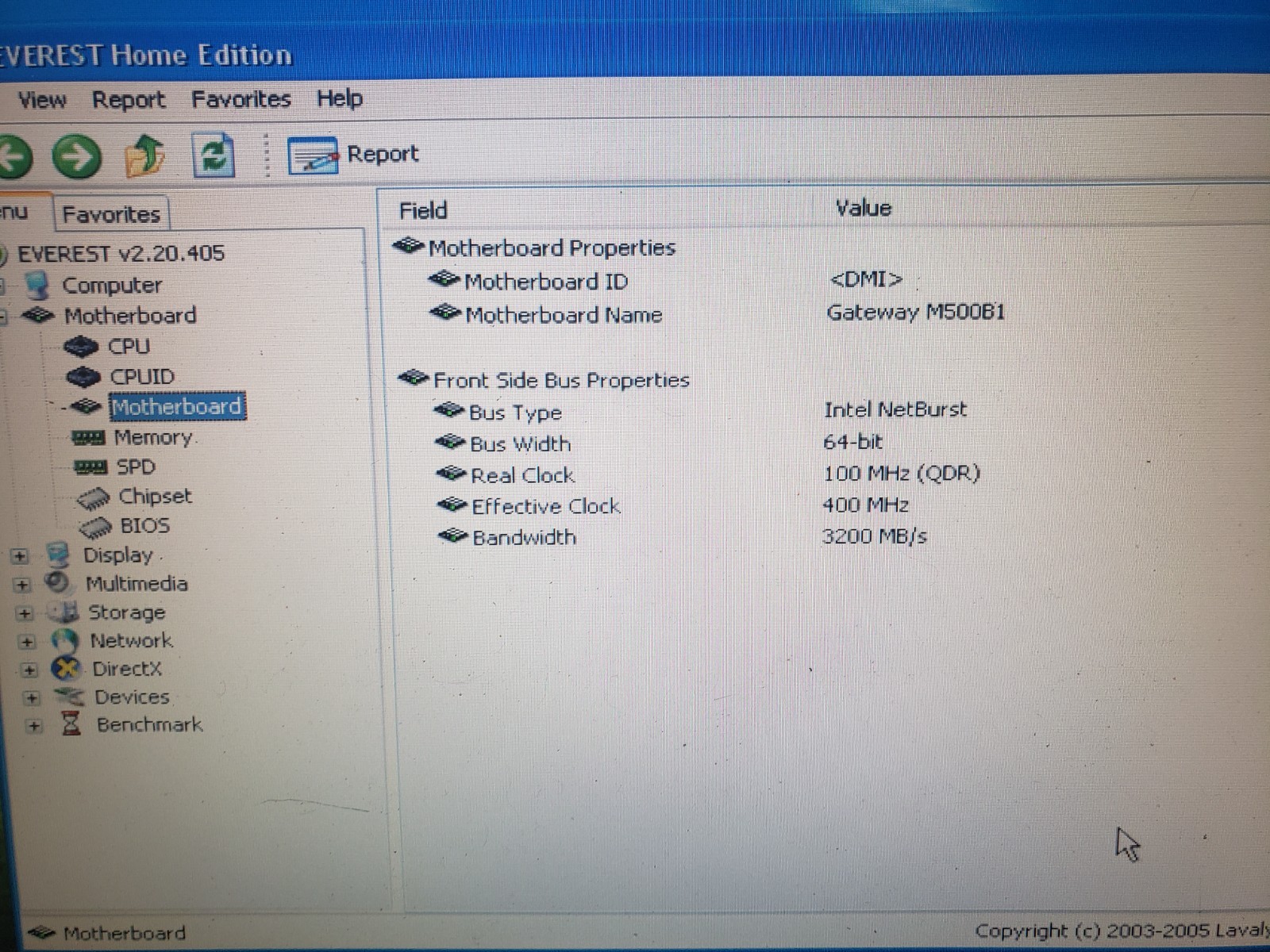1270x952 pixels.
Task: Click the Refresh page icon
Action: 213,154
